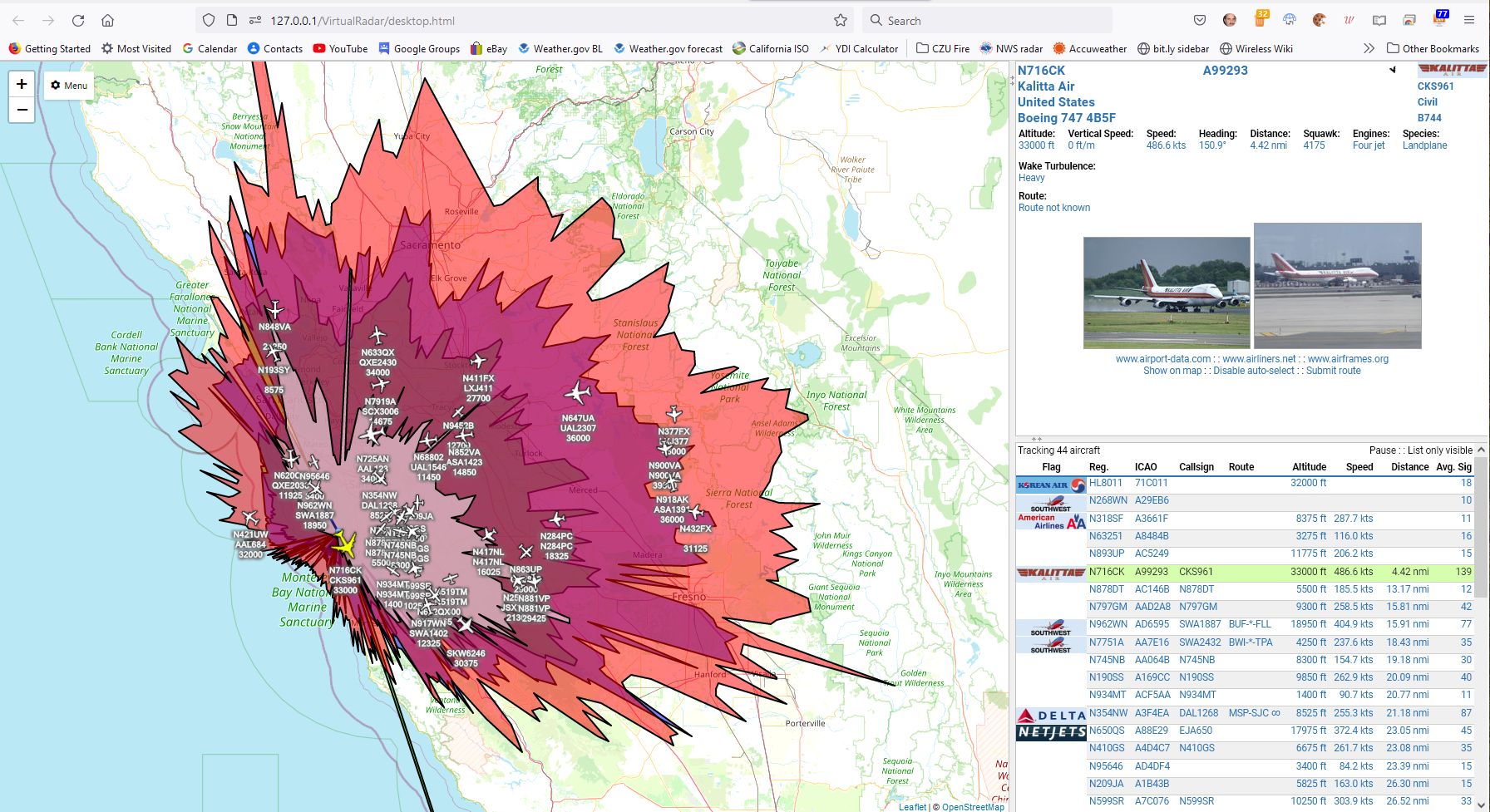Click the Kalitta Air logo in detail panel

pos(1452,69)
